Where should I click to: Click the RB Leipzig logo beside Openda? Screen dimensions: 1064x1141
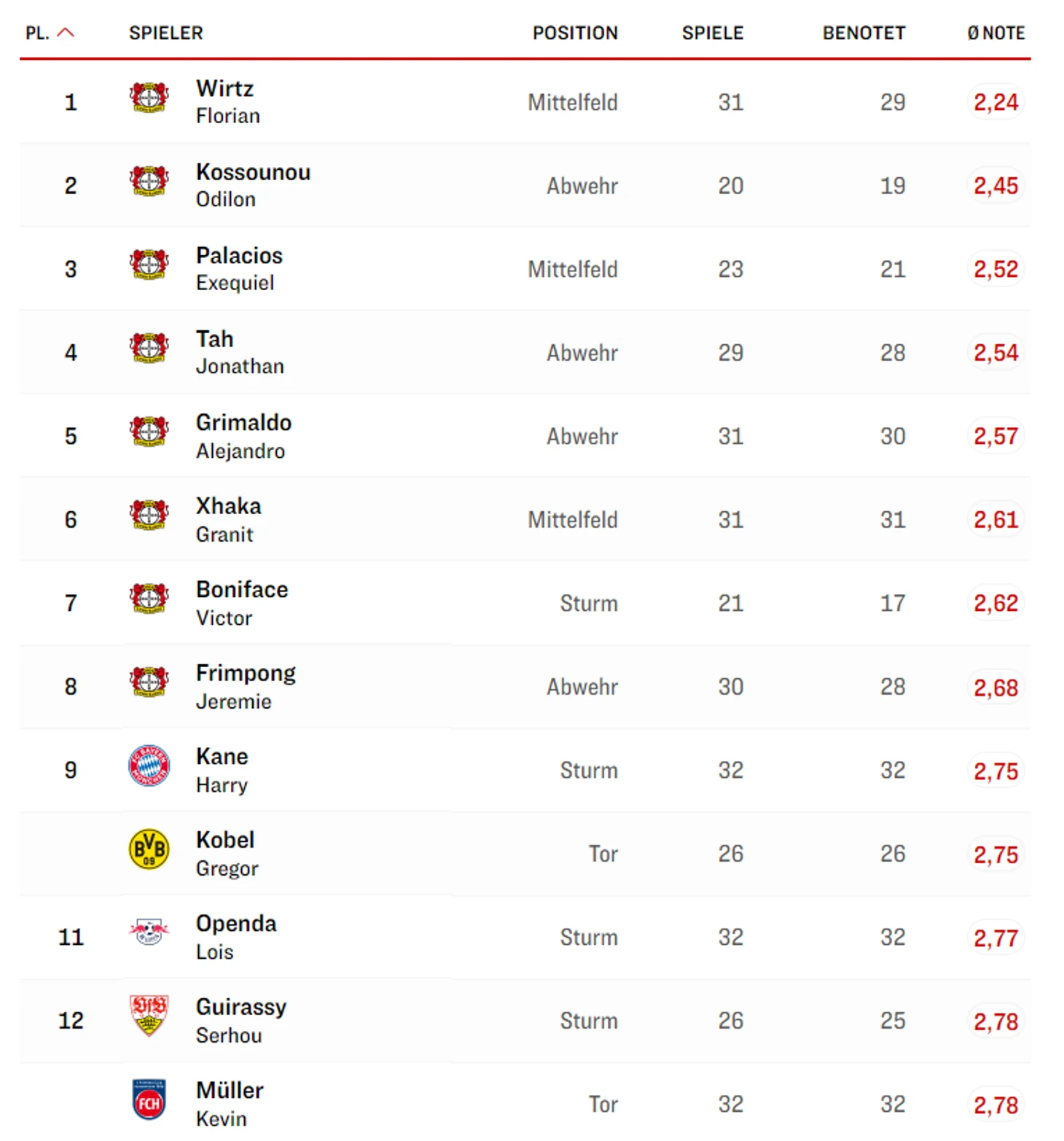pos(149,932)
